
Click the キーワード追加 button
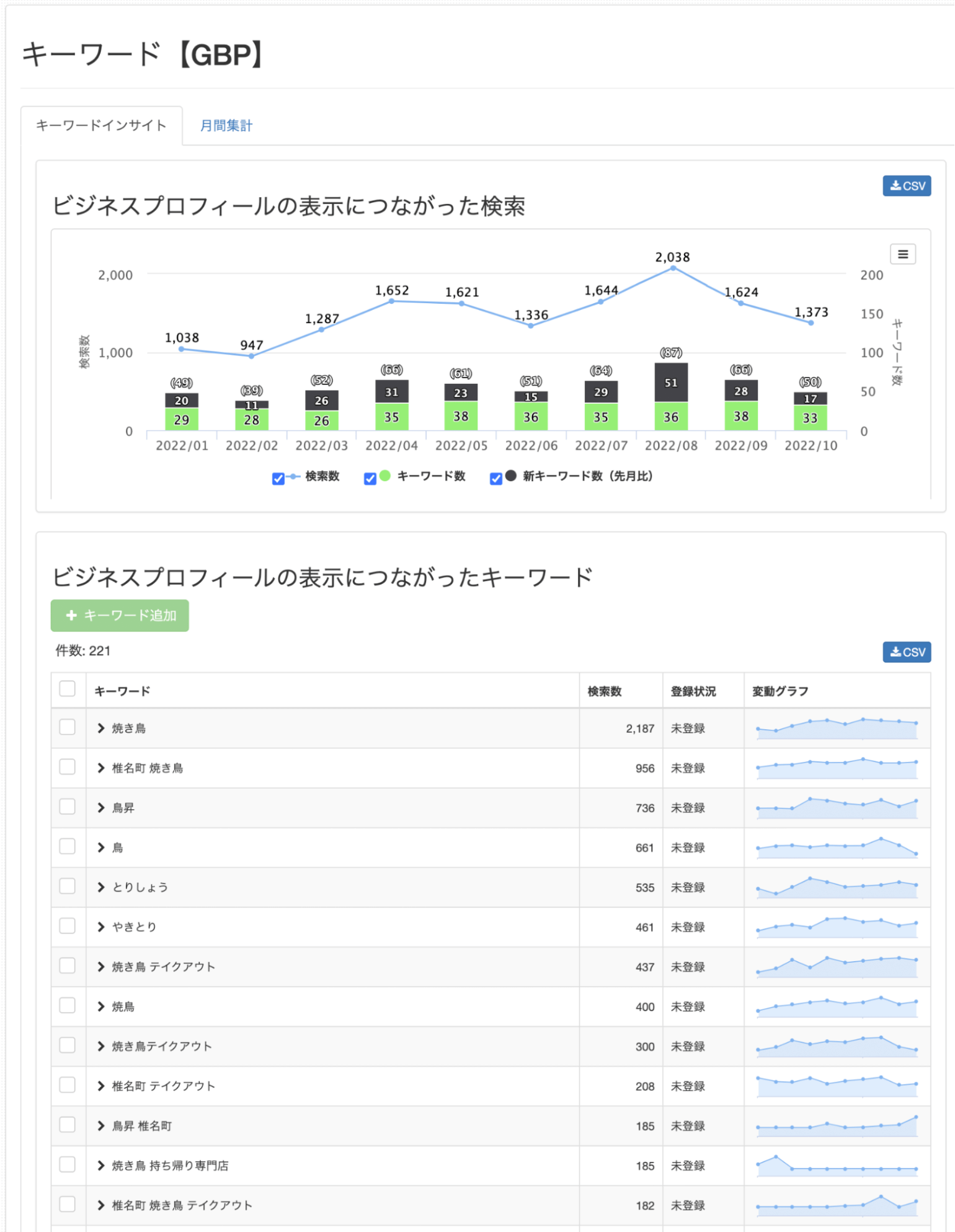(x=120, y=615)
